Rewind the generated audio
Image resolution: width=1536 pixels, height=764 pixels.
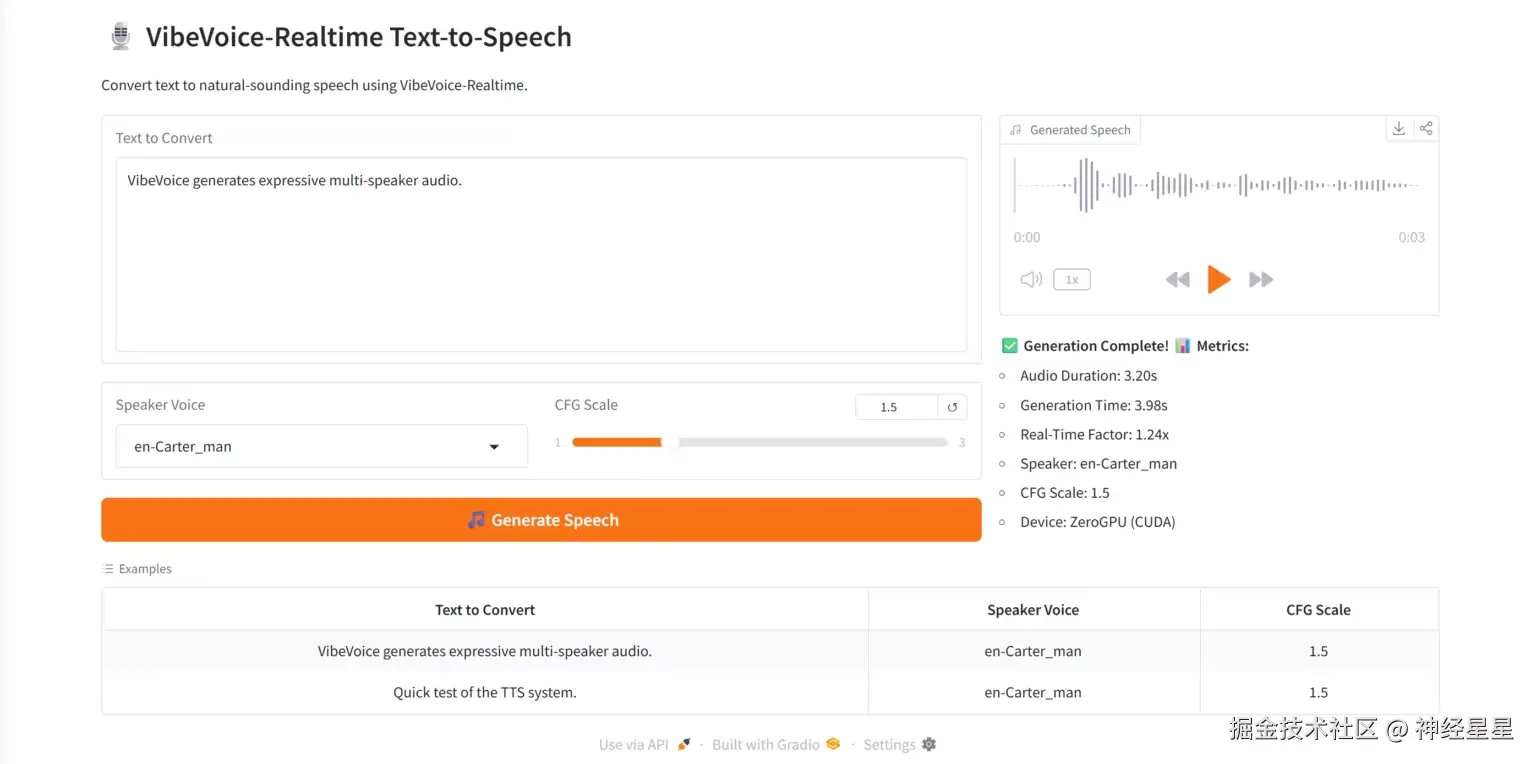pos(1177,280)
